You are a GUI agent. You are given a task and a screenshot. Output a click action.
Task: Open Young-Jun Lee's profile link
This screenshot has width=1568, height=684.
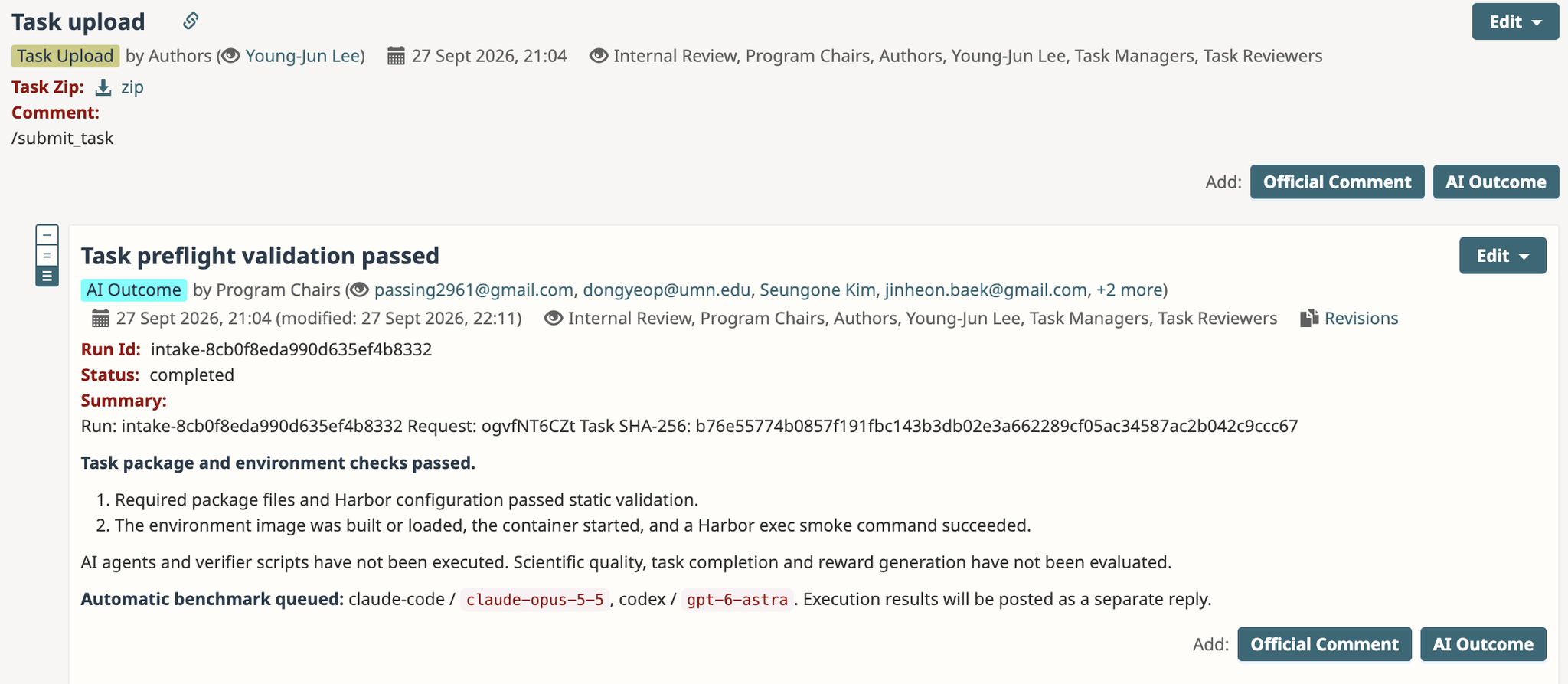coord(302,56)
